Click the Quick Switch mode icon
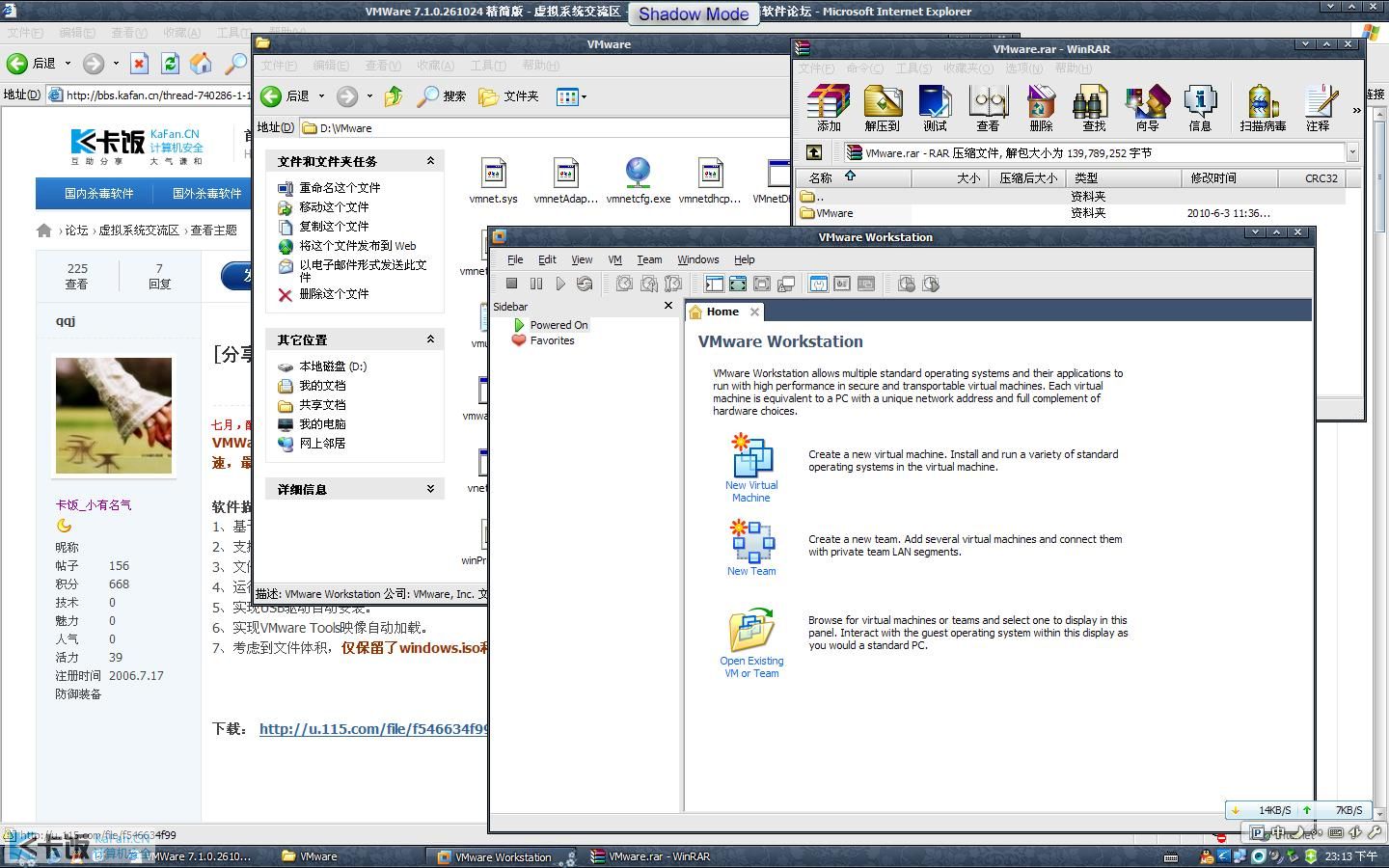Screen dimensions: 1389x868 tap(762, 284)
